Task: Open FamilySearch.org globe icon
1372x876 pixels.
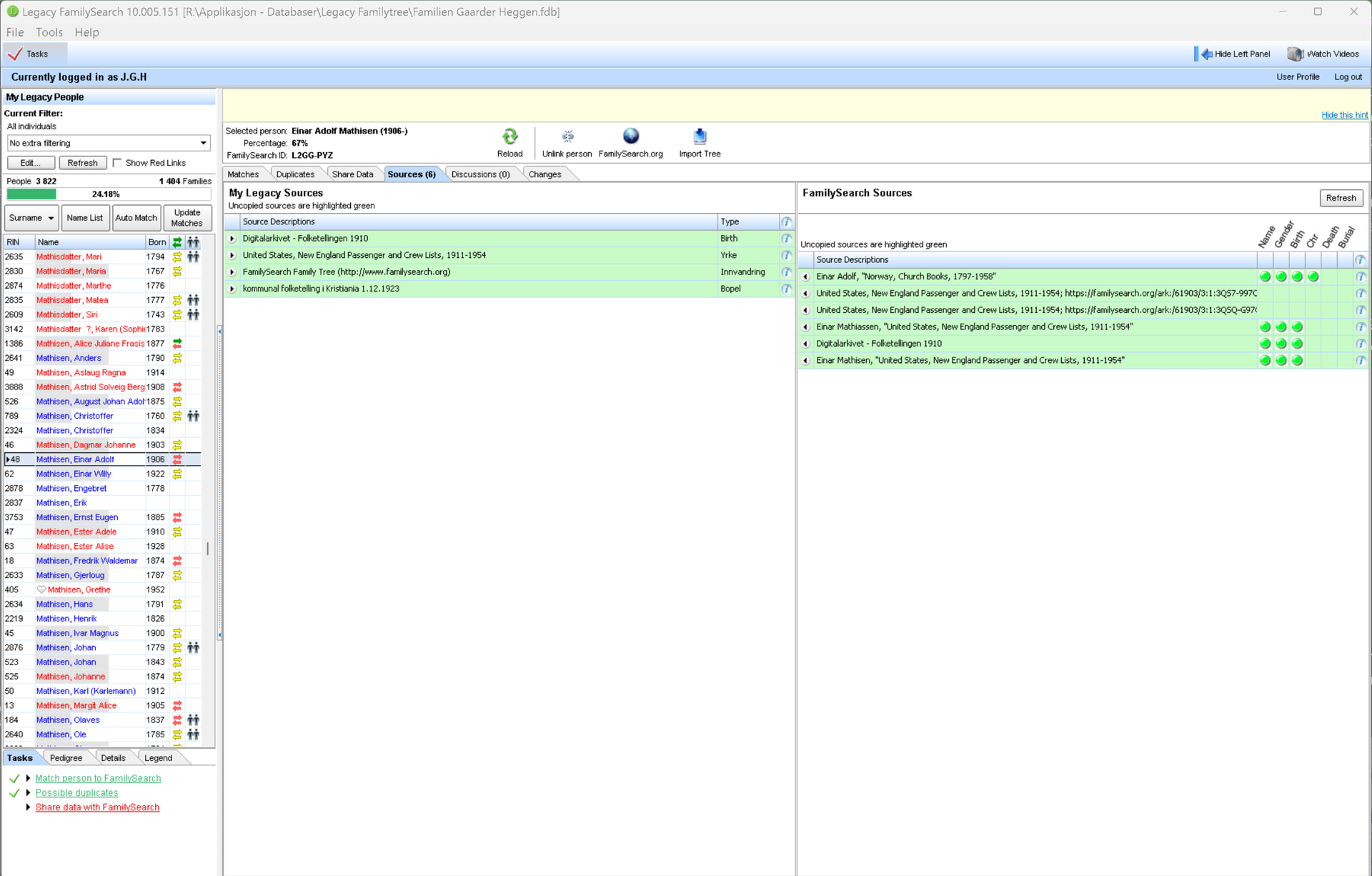Action: (630, 136)
